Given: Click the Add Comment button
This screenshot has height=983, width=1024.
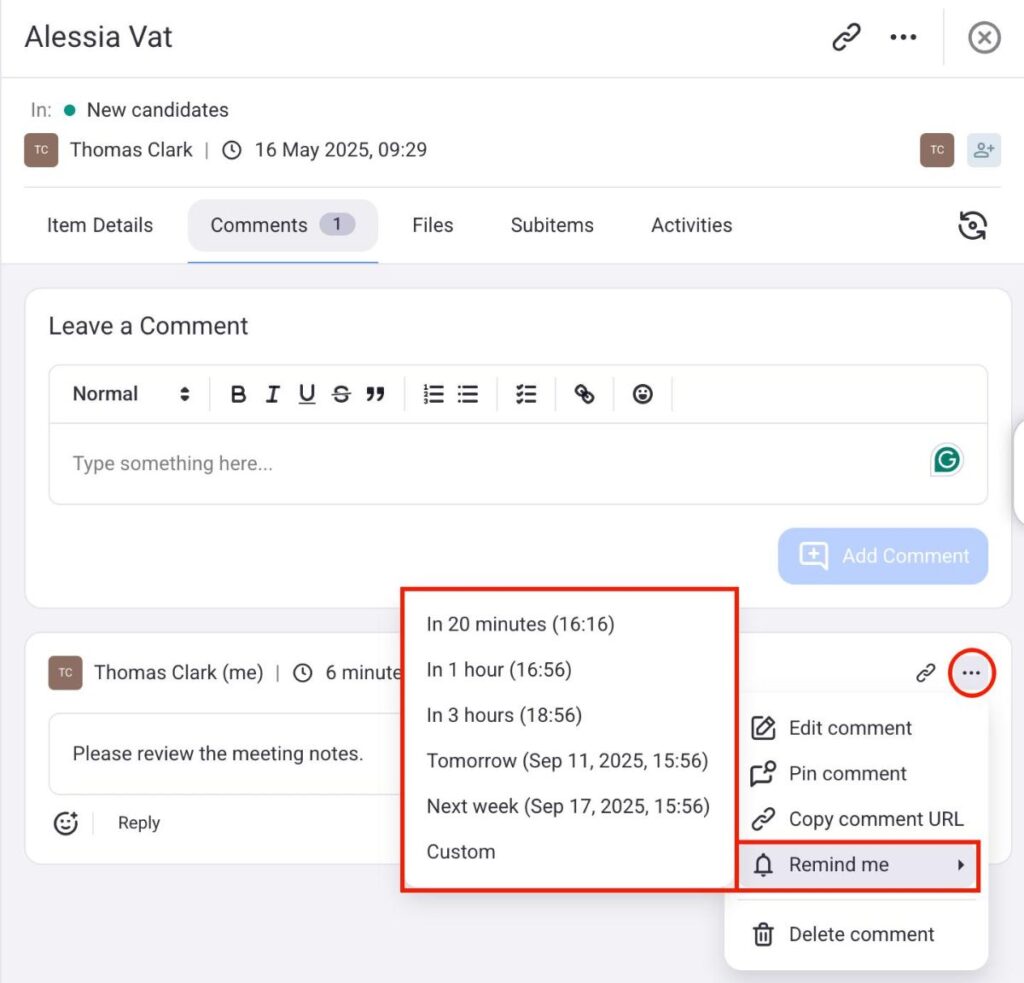Looking at the screenshot, I should click(x=883, y=556).
